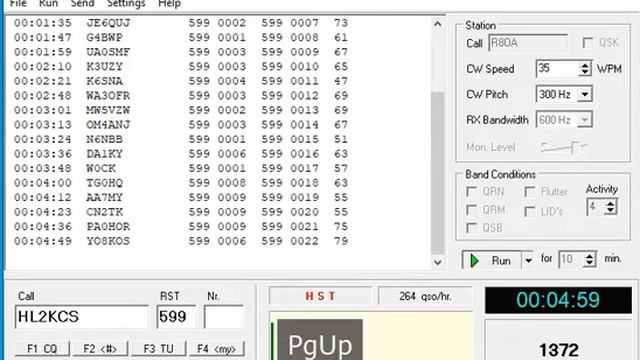This screenshot has width=640, height=360.
Task: Enable the Flutter checkbox
Action: pyautogui.click(x=529, y=191)
